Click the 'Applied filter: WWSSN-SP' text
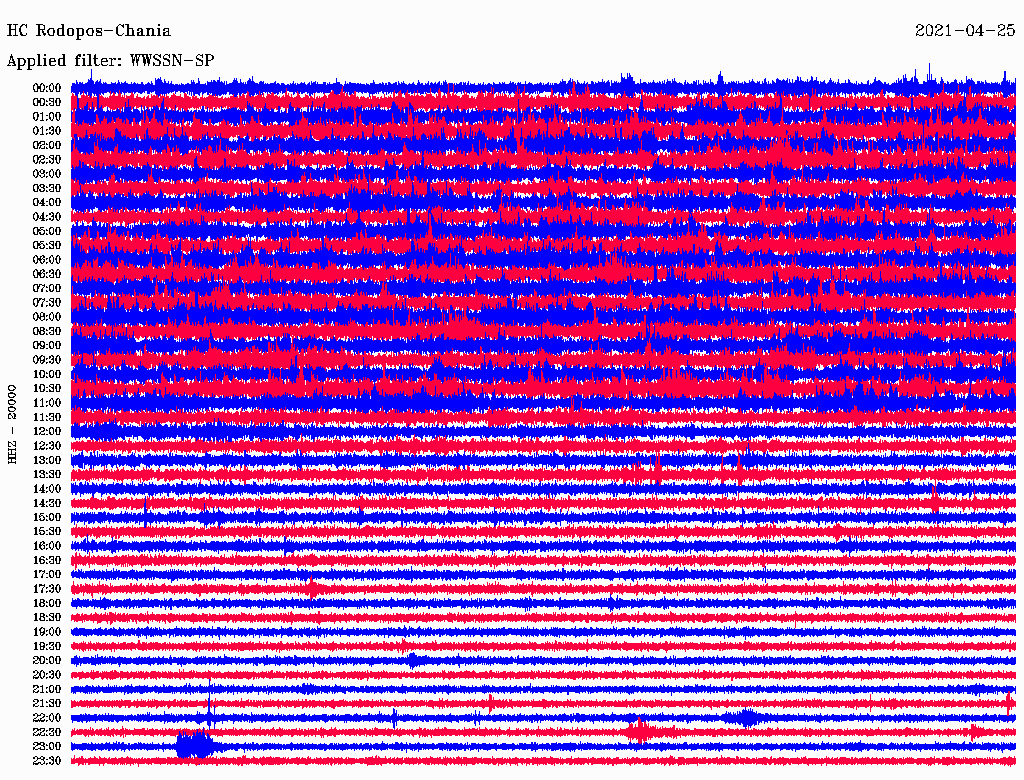Image resolution: width=1024 pixels, height=780 pixels. click(110, 60)
